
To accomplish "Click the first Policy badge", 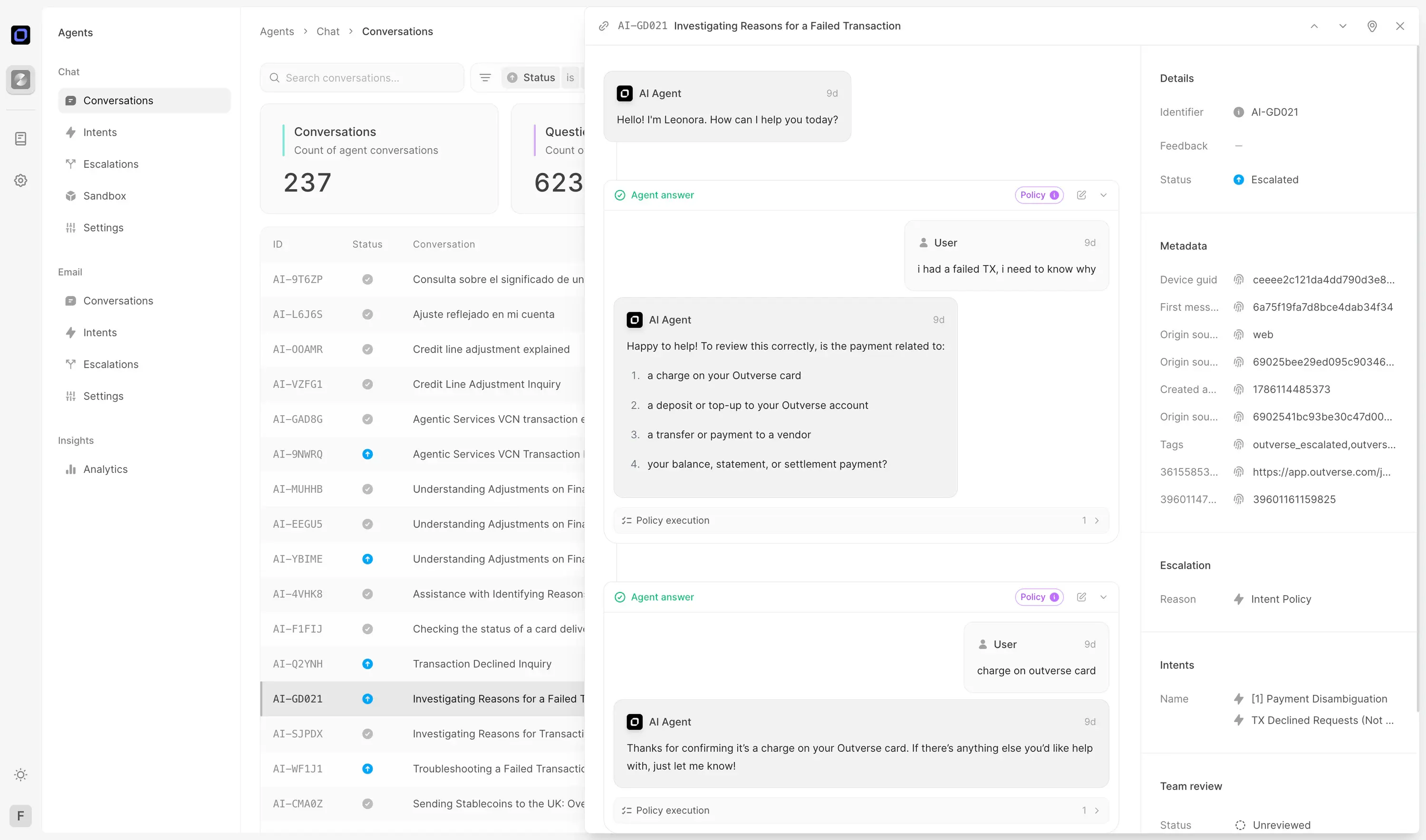I will click(1039, 195).
